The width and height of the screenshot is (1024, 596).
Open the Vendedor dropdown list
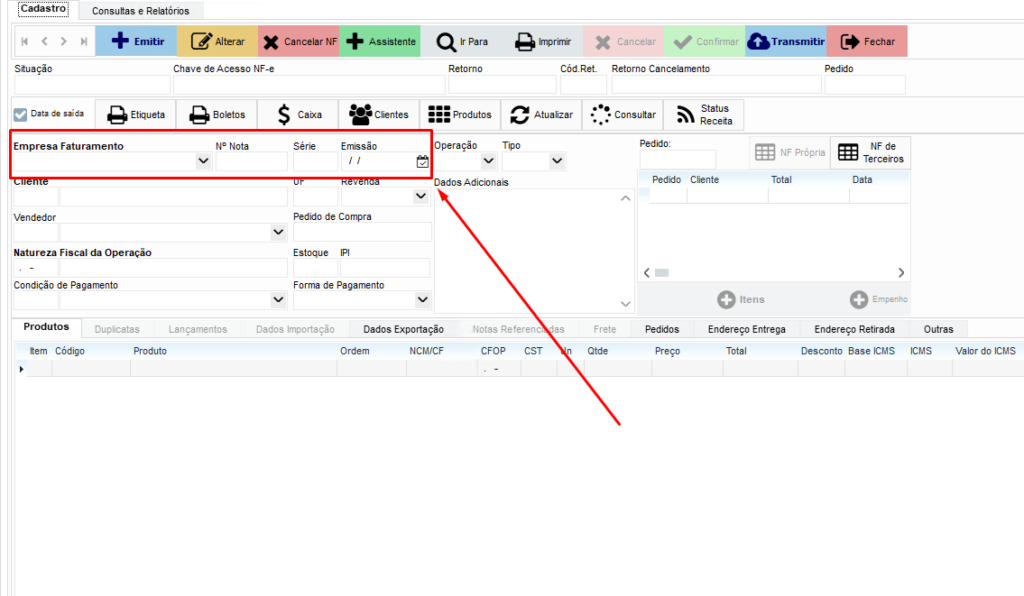pos(278,232)
